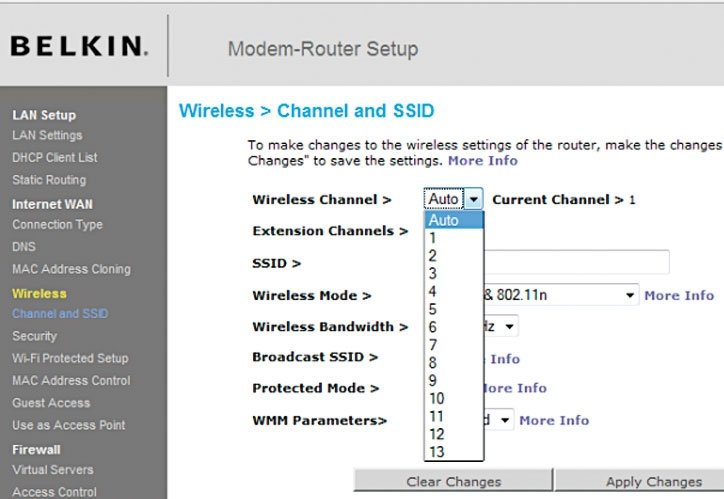
Task: Choose channel 5 from the list
Action: tap(454, 309)
